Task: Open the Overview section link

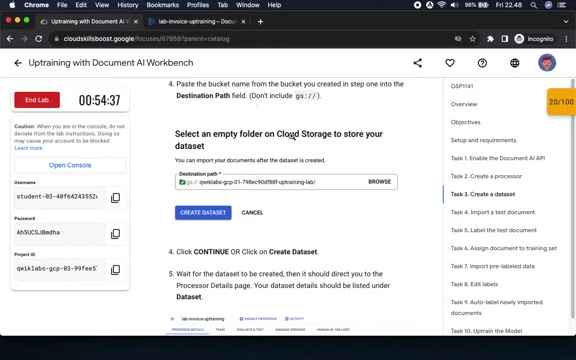Action: 464,104
